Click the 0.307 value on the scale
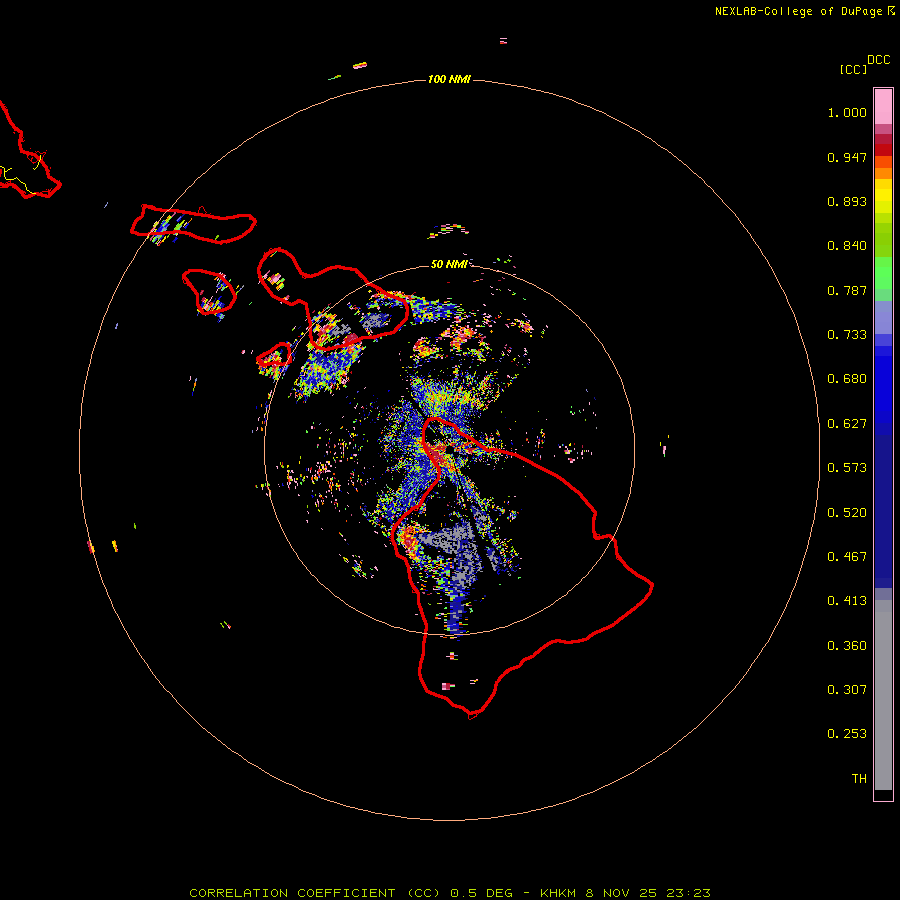Viewport: 900px width, 900px height. (x=847, y=690)
